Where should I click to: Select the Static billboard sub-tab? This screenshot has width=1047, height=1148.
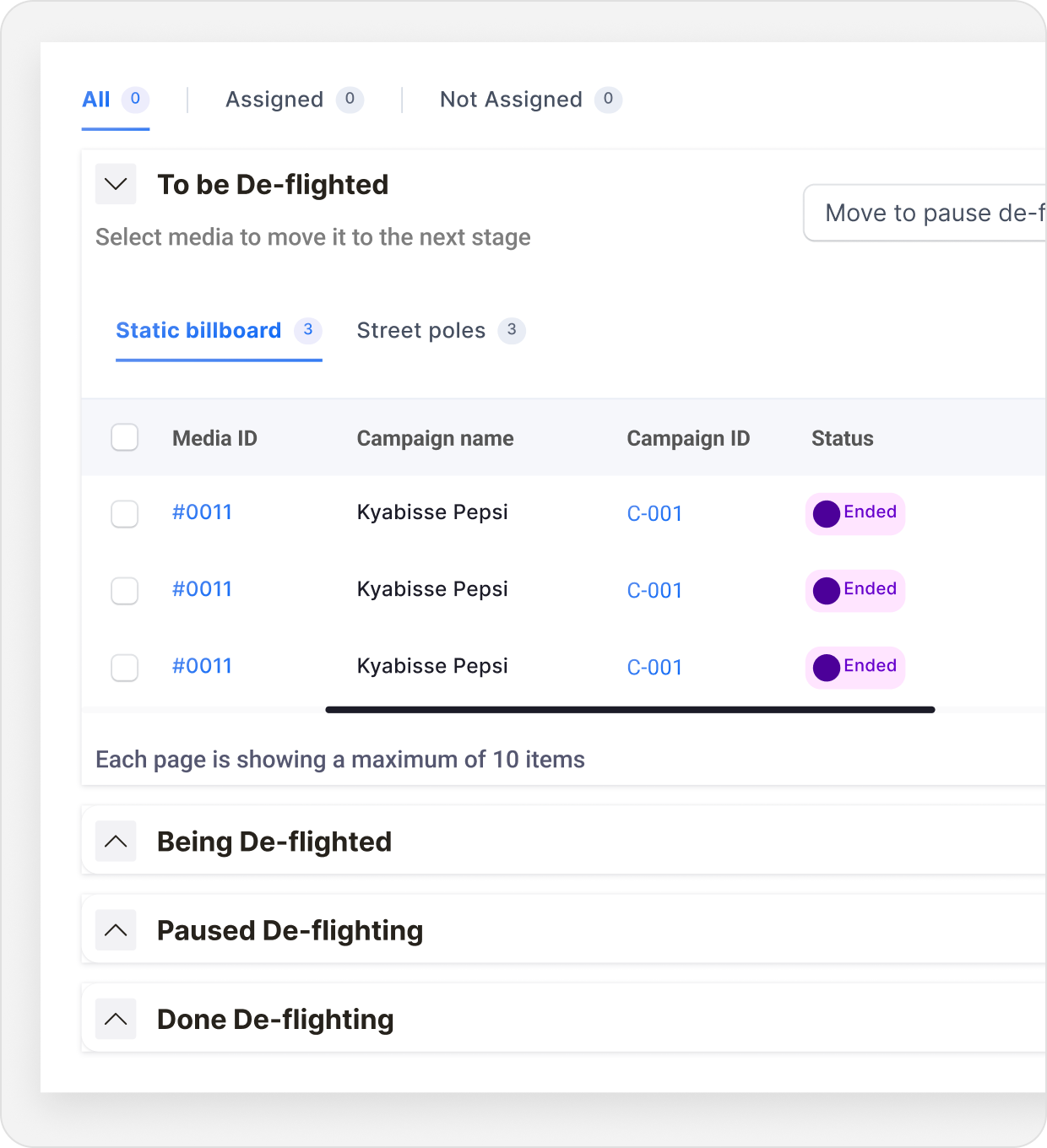[x=198, y=330]
